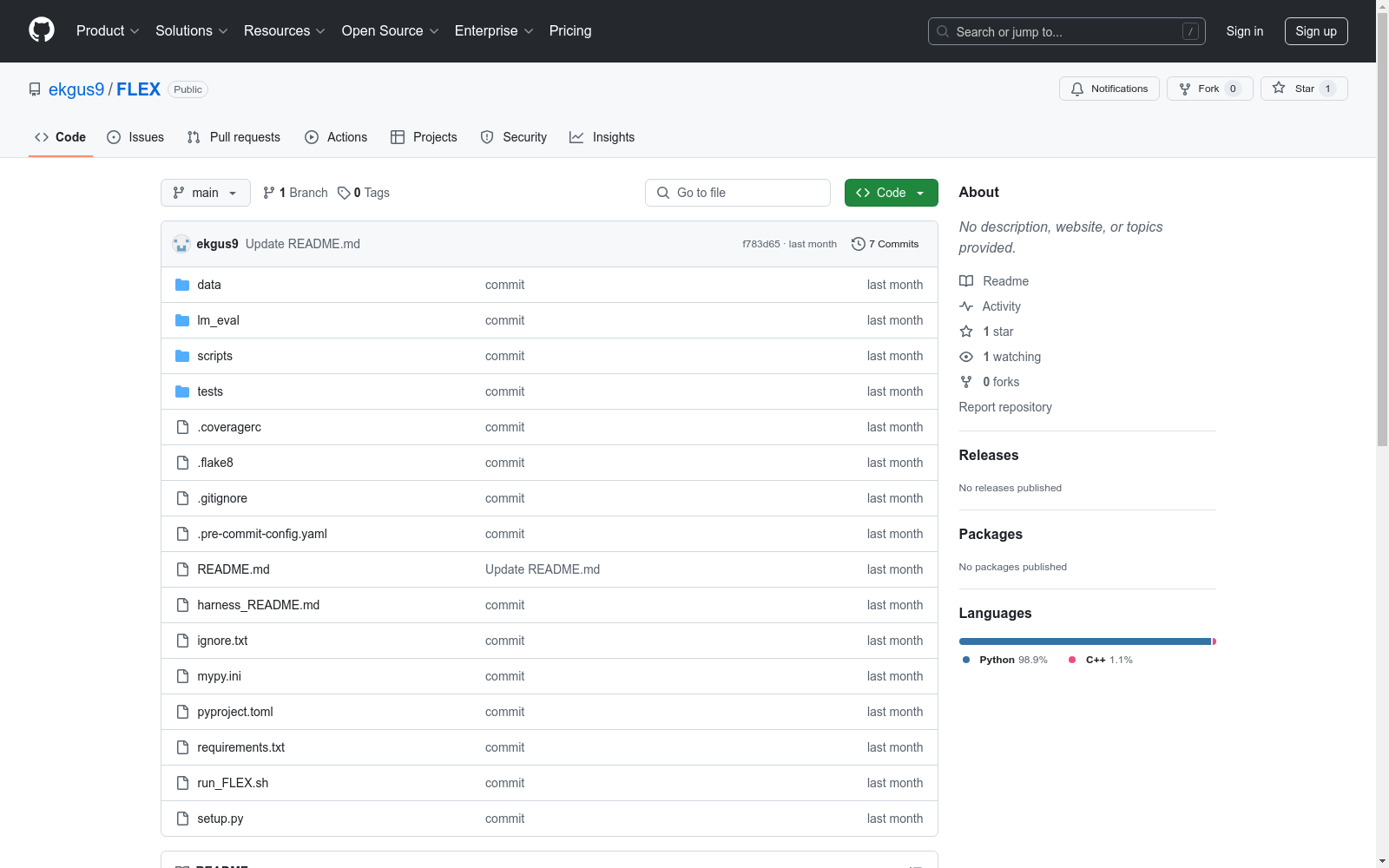Click the Python blue language dot
Viewport: 1389px width, 868px height.
[x=966, y=660]
